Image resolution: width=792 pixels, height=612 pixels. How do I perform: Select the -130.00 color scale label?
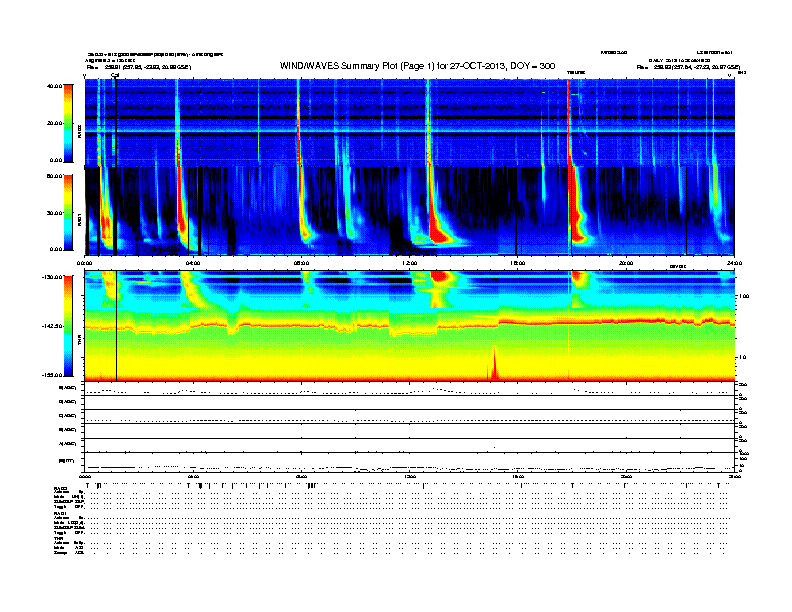52,277
